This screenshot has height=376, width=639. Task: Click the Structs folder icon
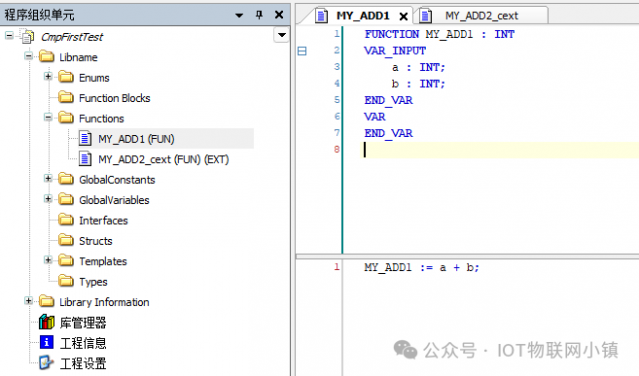pyautogui.click(x=66, y=240)
